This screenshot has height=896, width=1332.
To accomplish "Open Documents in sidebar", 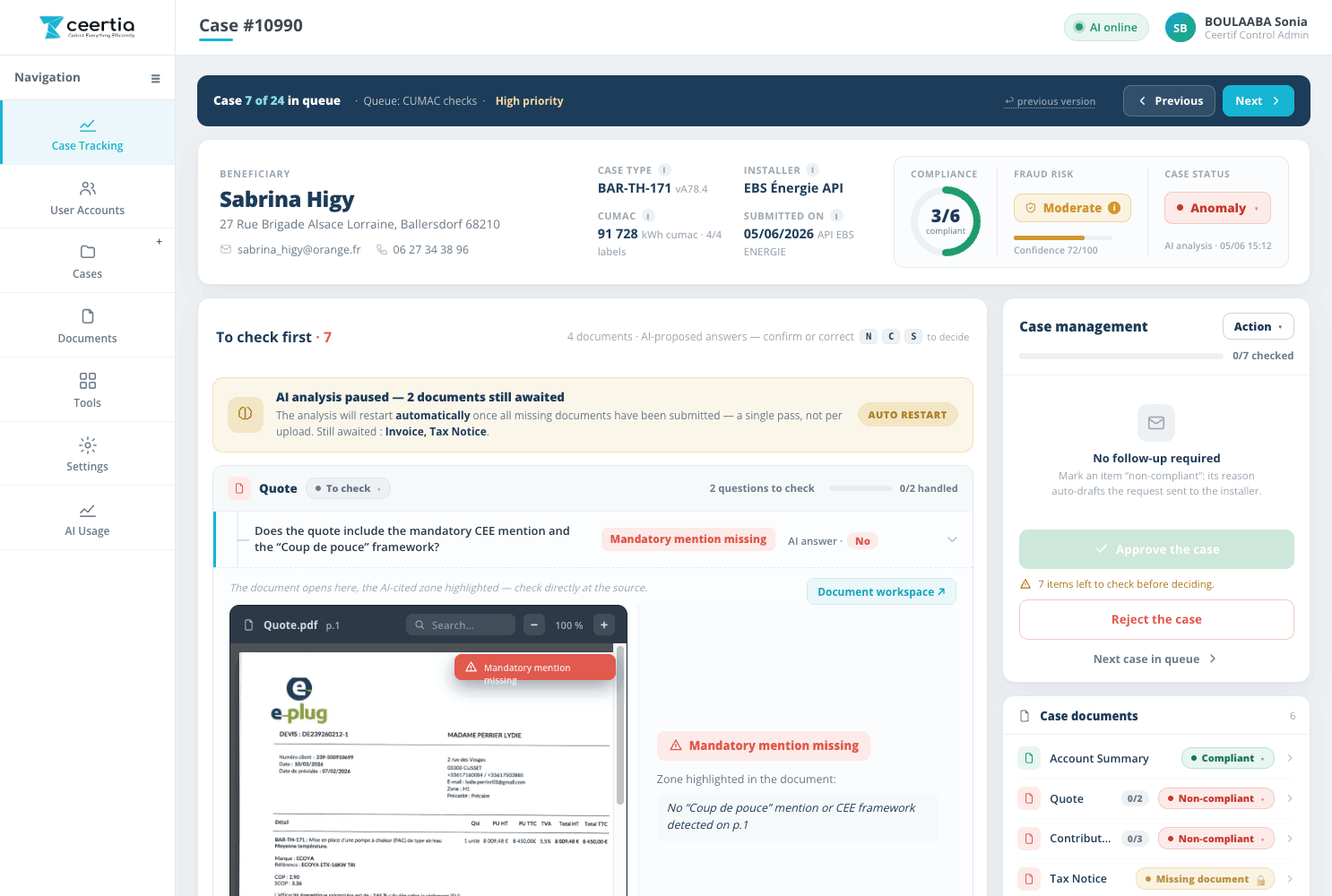I will click(x=87, y=325).
